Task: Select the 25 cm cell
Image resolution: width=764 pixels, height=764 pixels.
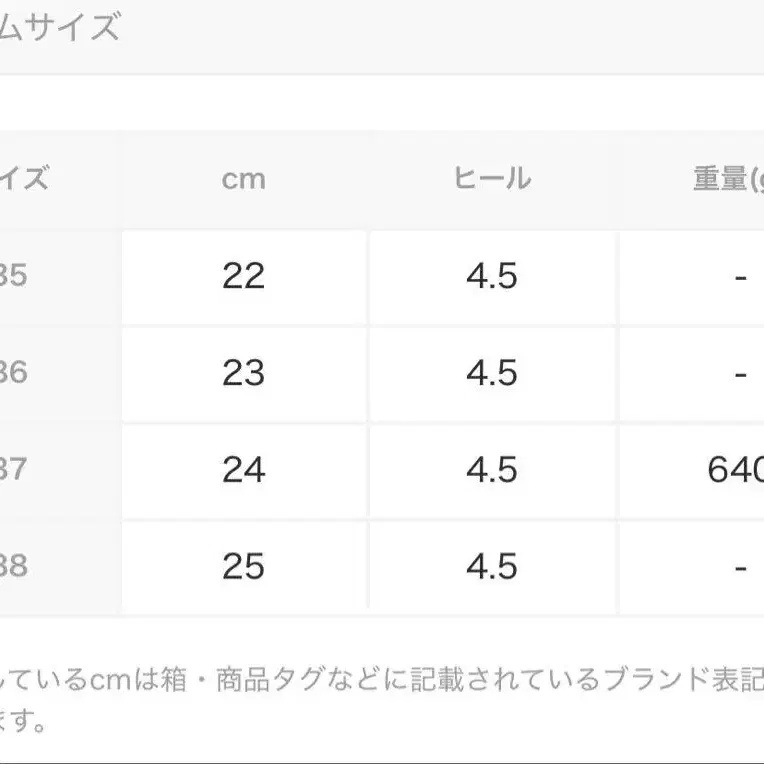Action: [x=243, y=567]
